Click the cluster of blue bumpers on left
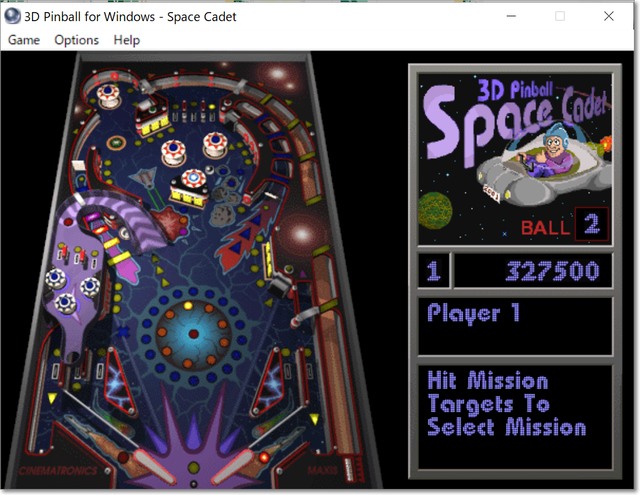Screen dimensions: 640x495 click(x=76, y=289)
